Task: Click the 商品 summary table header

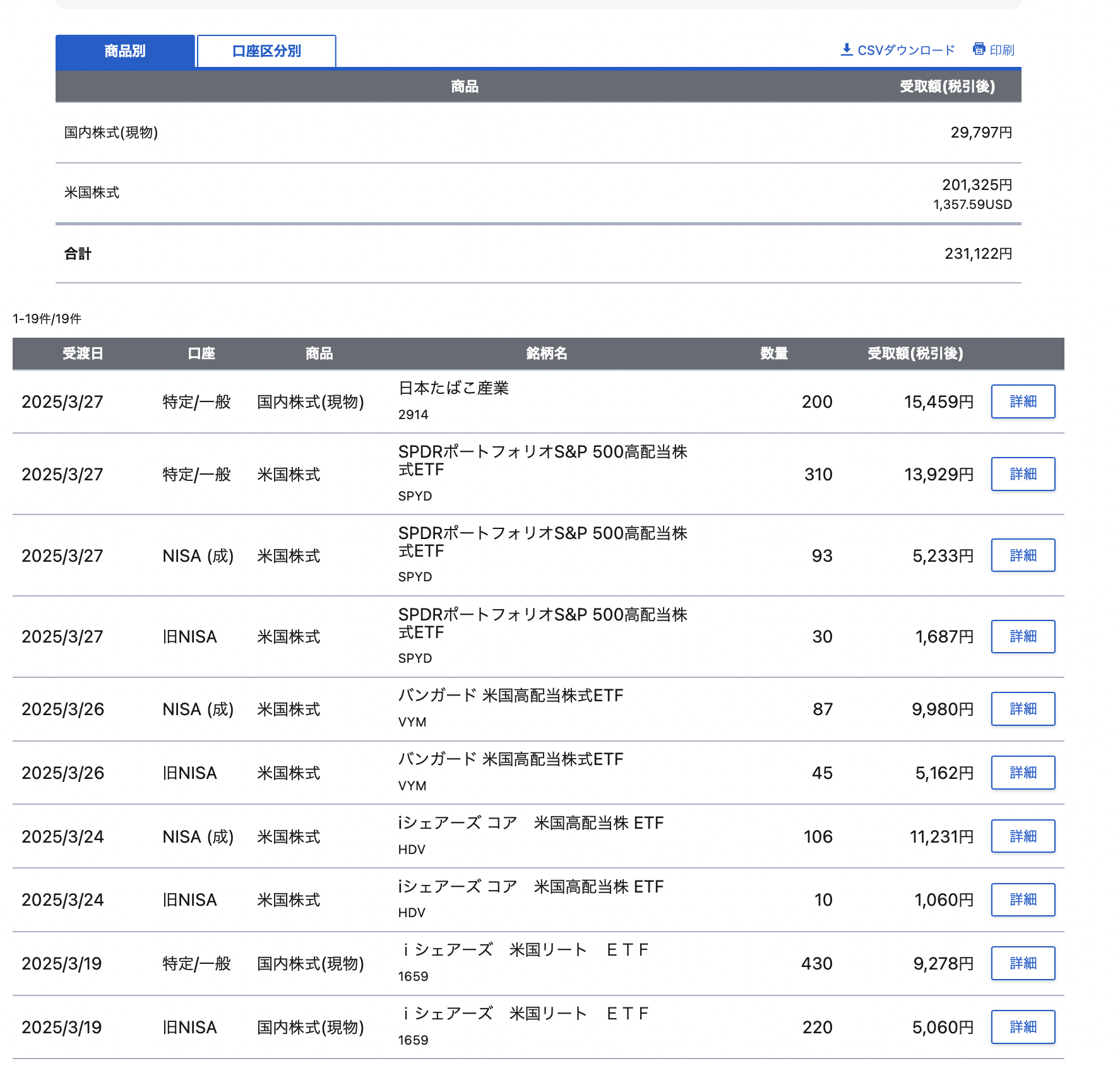Action: click(465, 86)
